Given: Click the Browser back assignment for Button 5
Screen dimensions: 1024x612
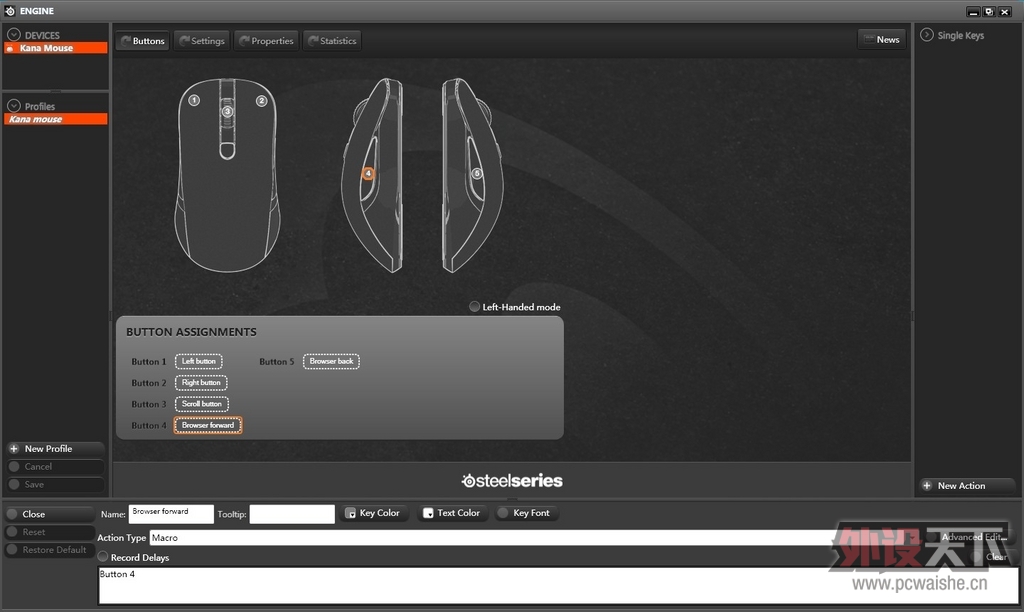Looking at the screenshot, I should (x=331, y=361).
